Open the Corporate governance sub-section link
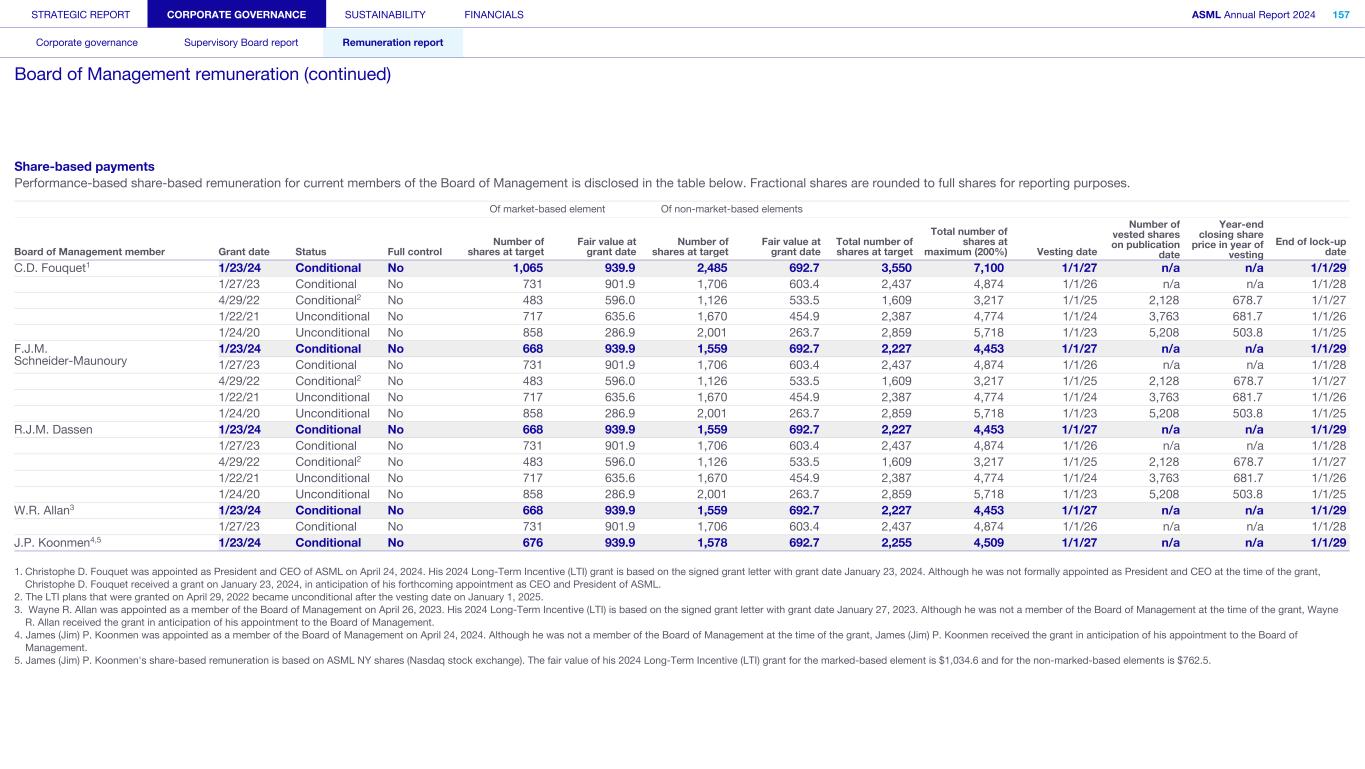The height and width of the screenshot is (769, 1365). pyautogui.click(x=87, y=43)
